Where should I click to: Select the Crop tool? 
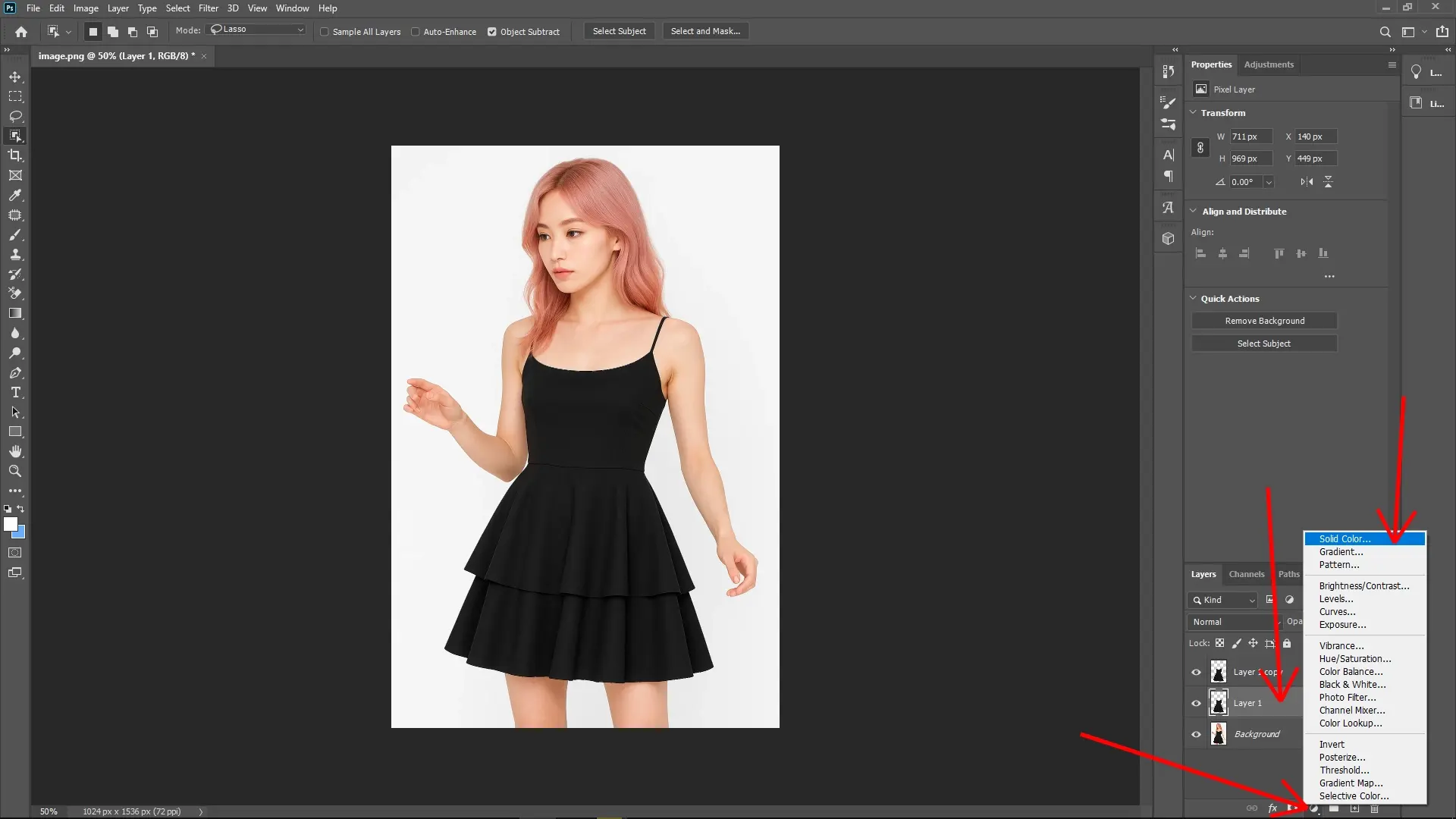(15, 155)
